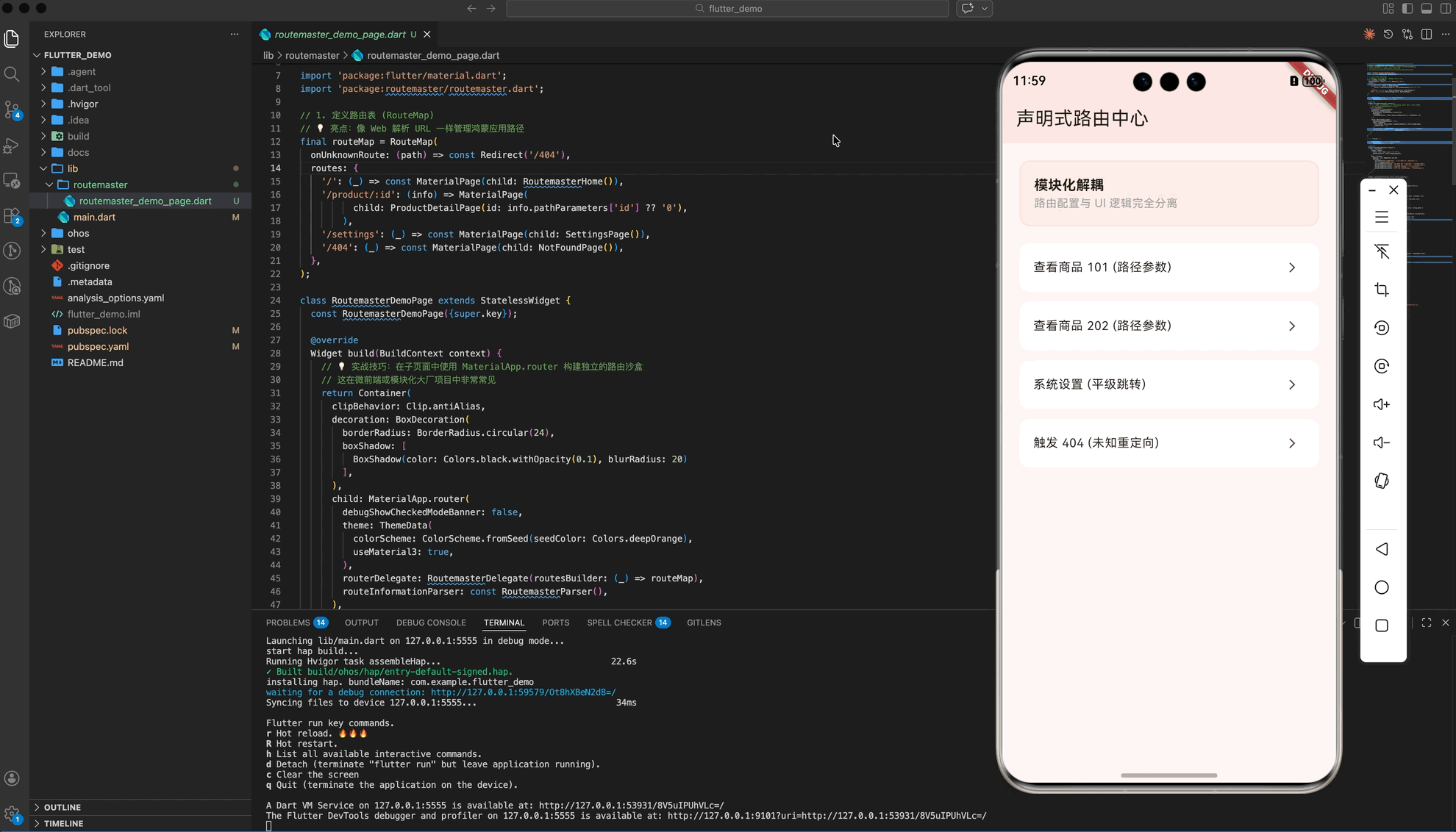
Task: Switch to the DEBUG CONSOLE tab
Action: (430, 623)
